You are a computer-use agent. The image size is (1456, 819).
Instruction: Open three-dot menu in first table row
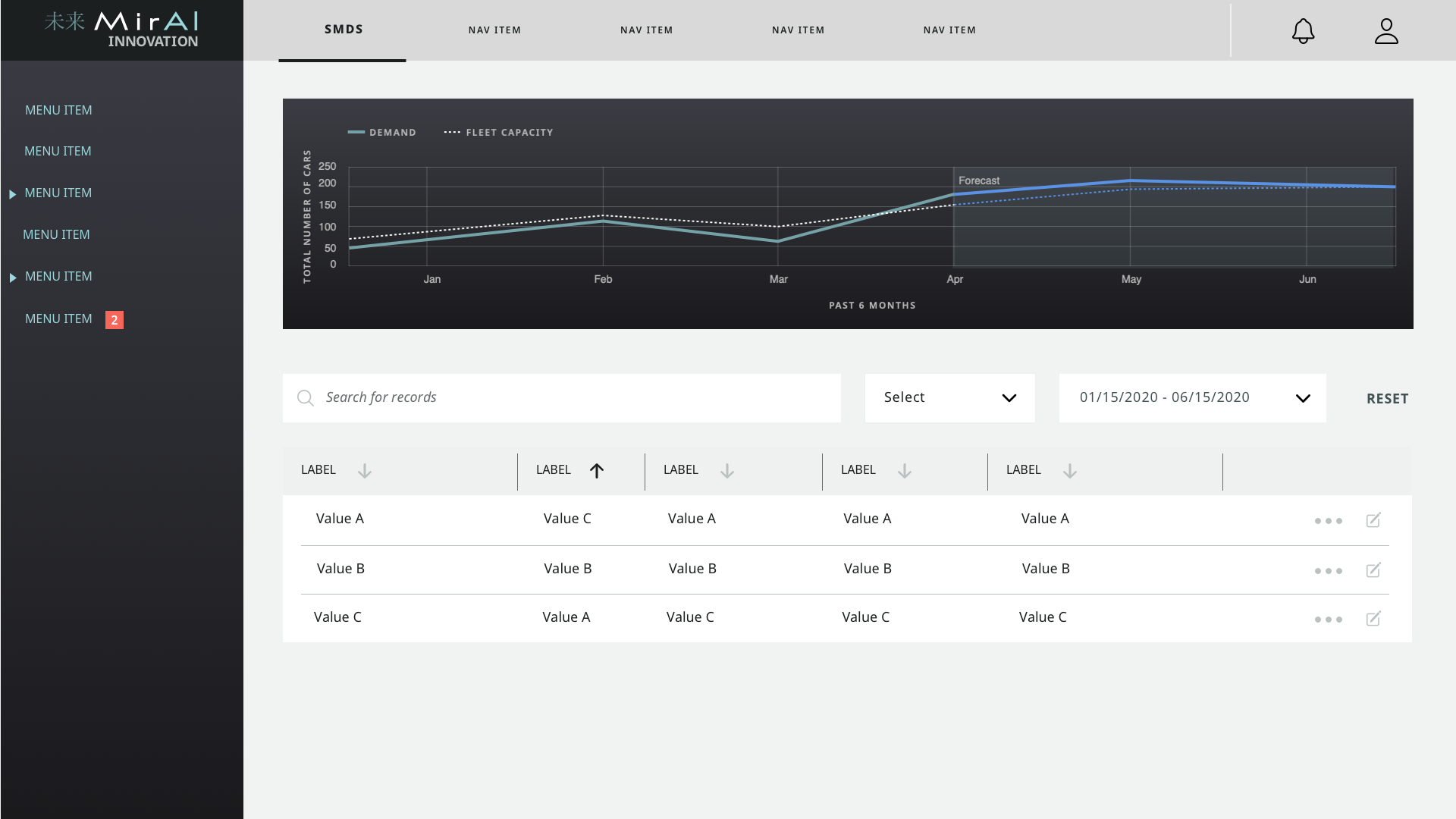coord(1328,521)
